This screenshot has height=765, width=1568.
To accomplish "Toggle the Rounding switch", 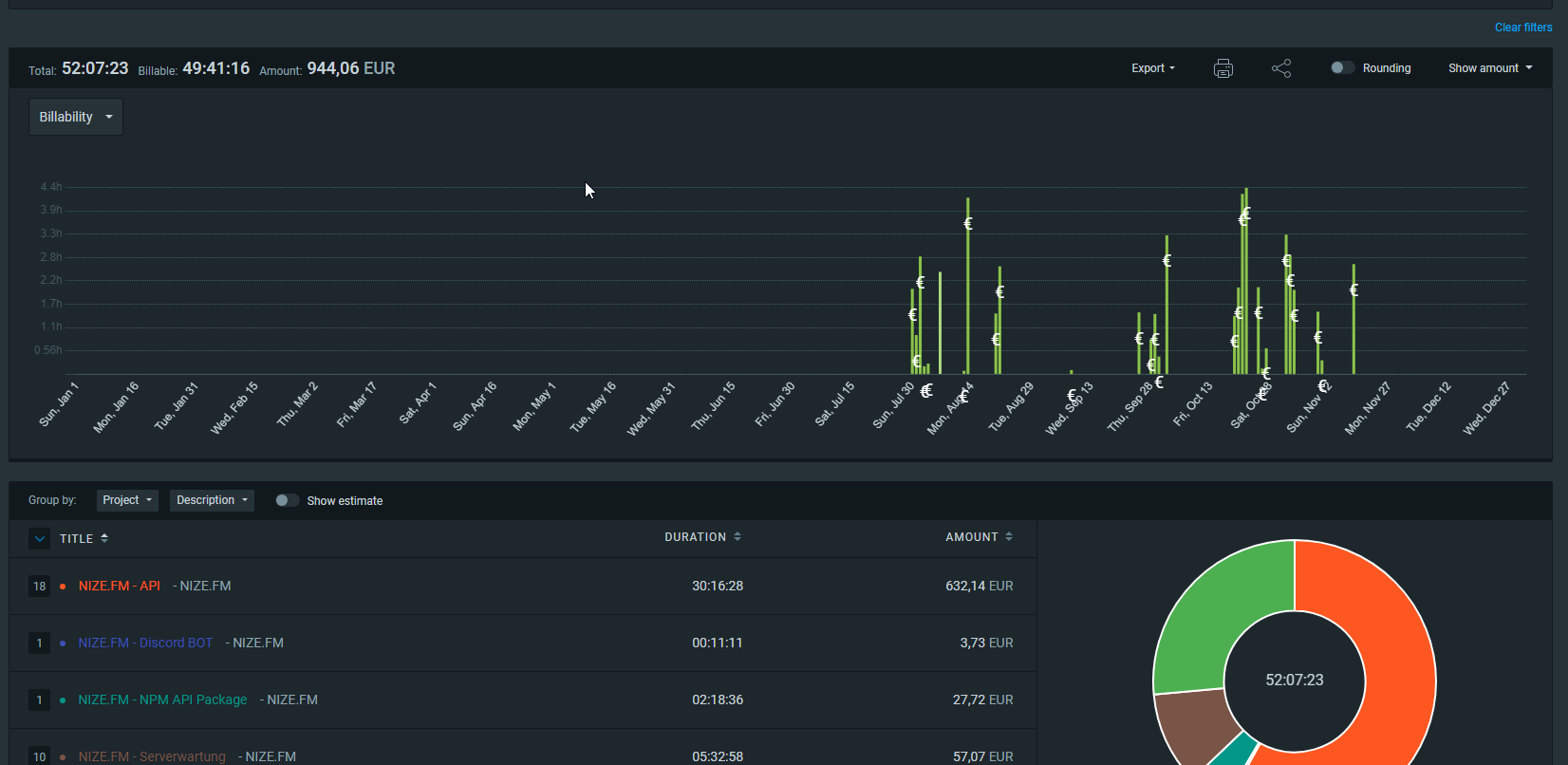I will (1341, 68).
